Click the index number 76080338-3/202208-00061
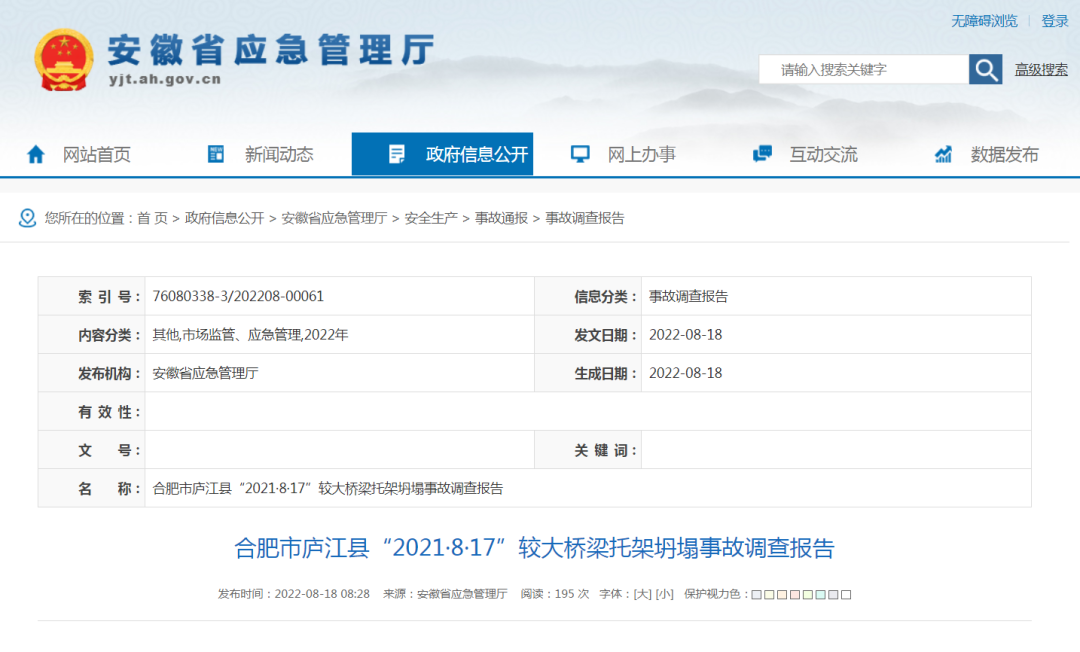 pos(238,296)
